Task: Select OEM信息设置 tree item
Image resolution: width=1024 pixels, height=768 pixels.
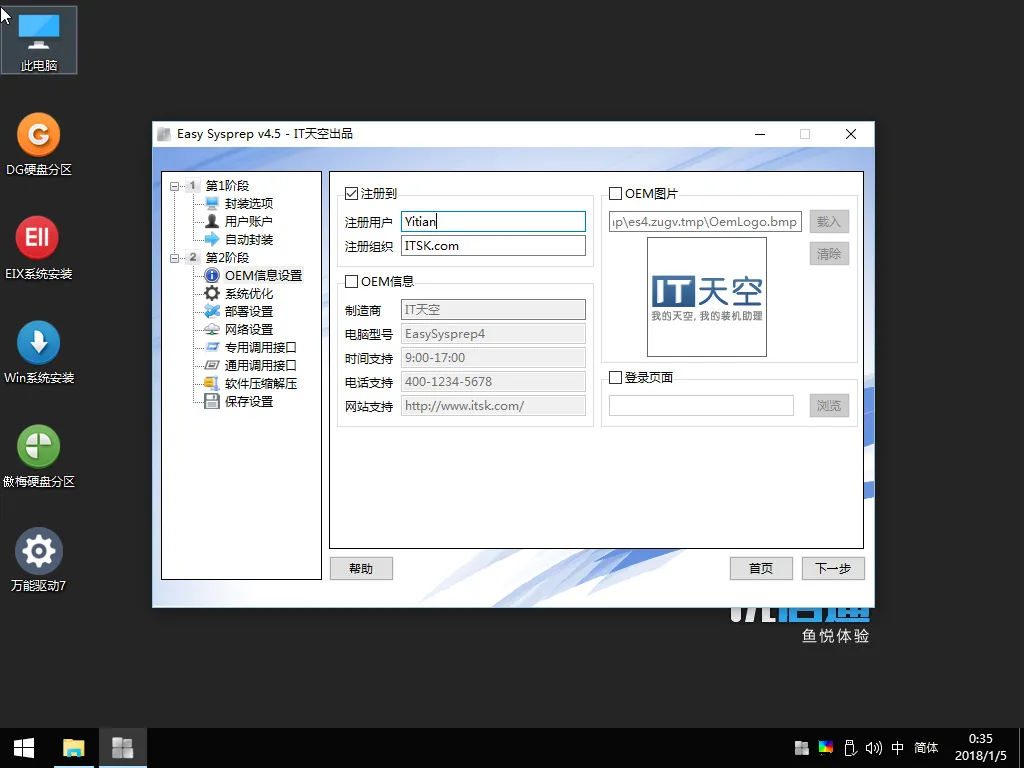Action: (x=263, y=276)
